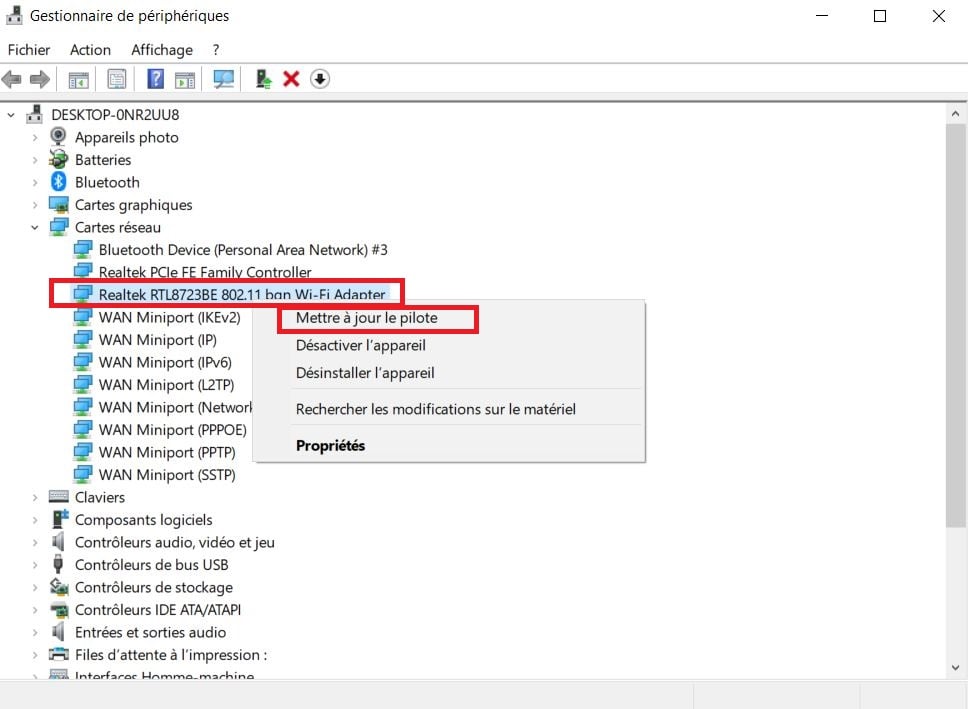This screenshot has width=968, height=709.
Task: Expand the Bluetooth category arrow
Action: [35, 182]
